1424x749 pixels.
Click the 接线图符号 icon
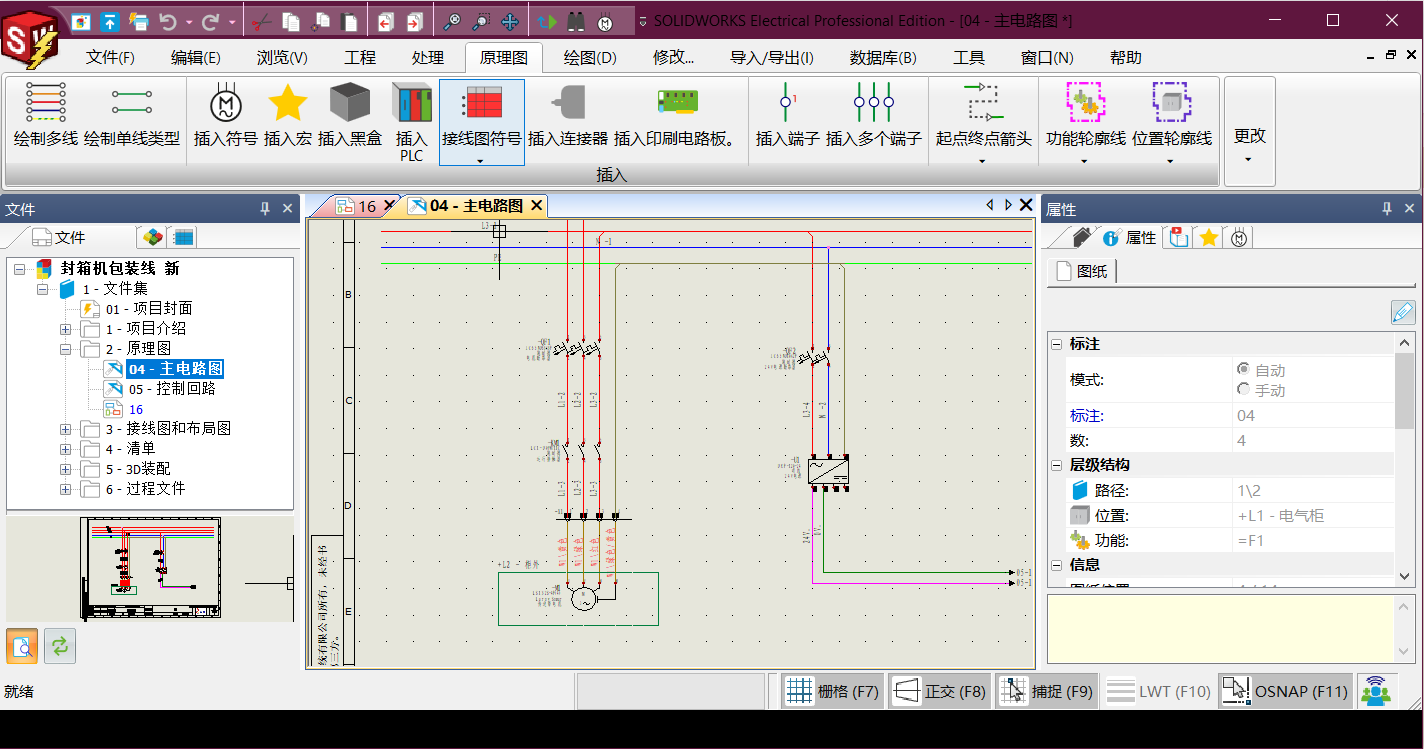click(482, 103)
